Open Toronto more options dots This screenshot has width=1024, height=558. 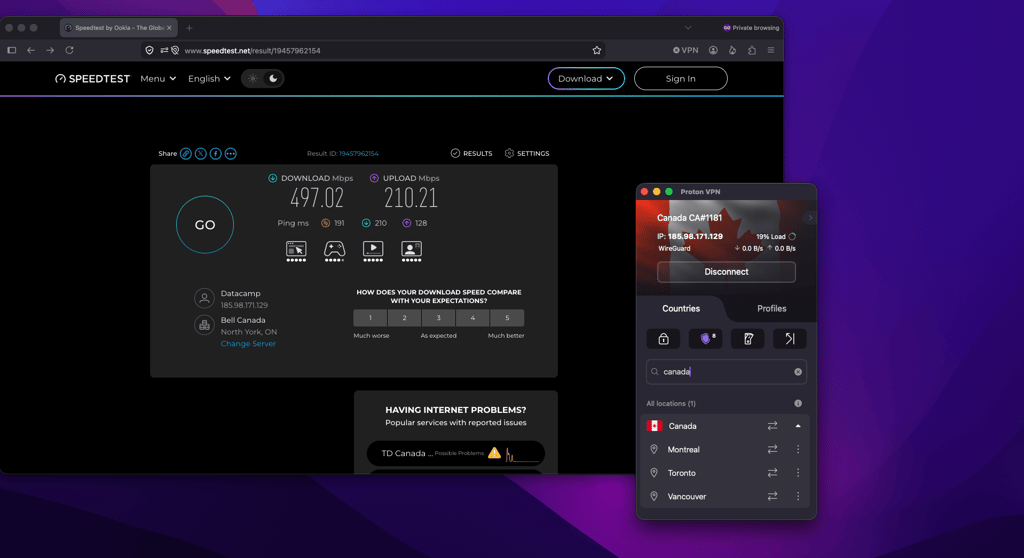click(798, 473)
